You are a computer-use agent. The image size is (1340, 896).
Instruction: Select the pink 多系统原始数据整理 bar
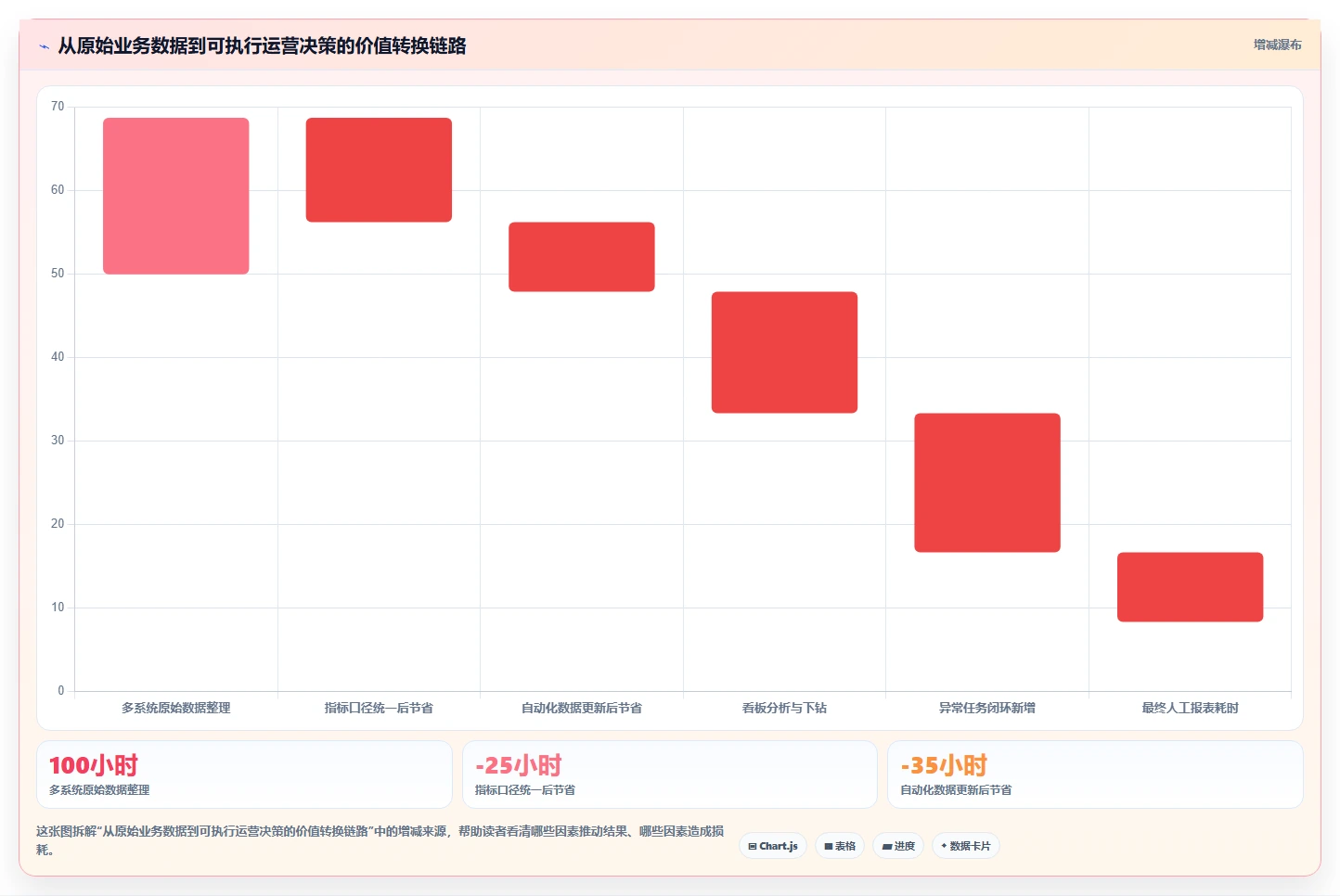tap(175, 196)
